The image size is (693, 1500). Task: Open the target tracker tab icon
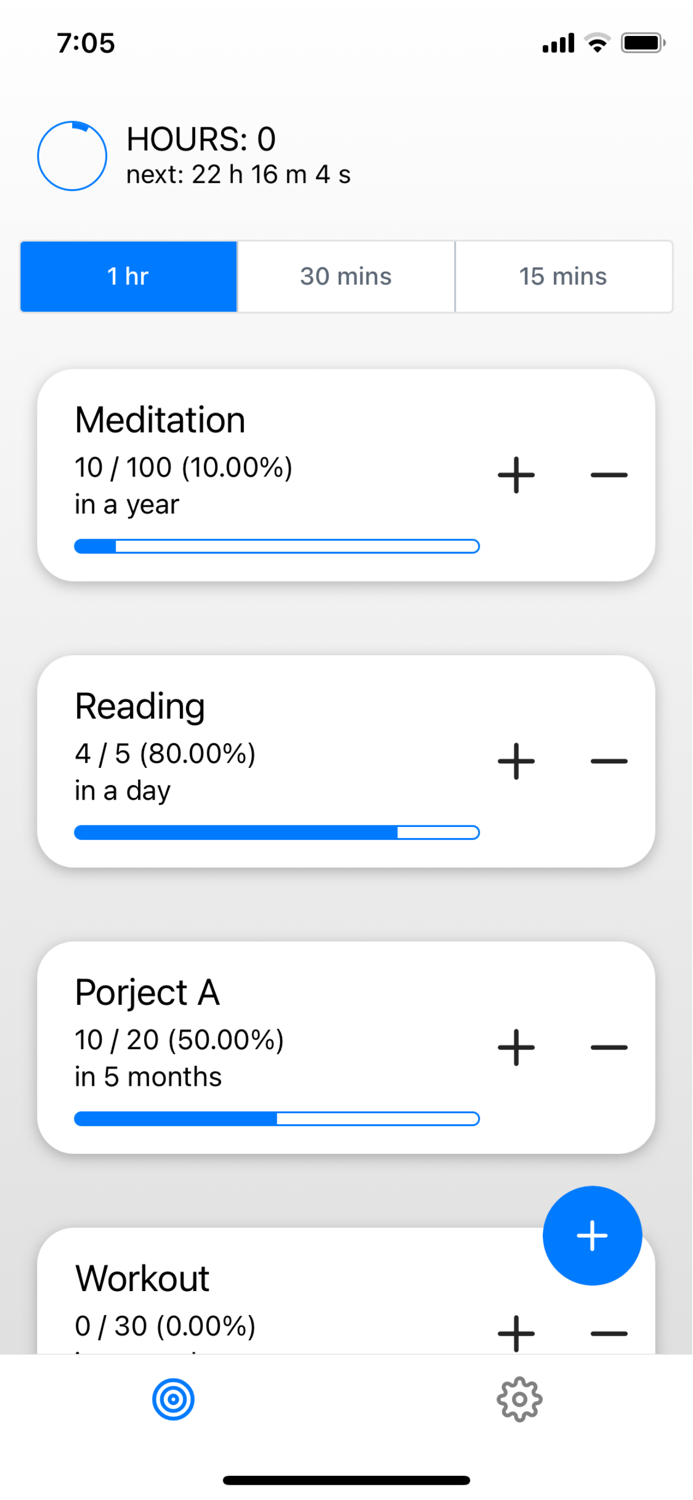click(x=173, y=1400)
